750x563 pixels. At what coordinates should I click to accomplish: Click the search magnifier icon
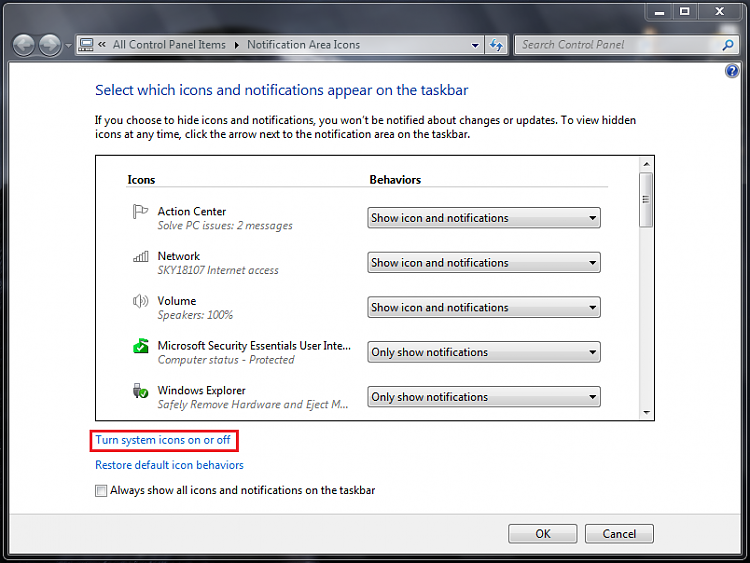tap(728, 45)
